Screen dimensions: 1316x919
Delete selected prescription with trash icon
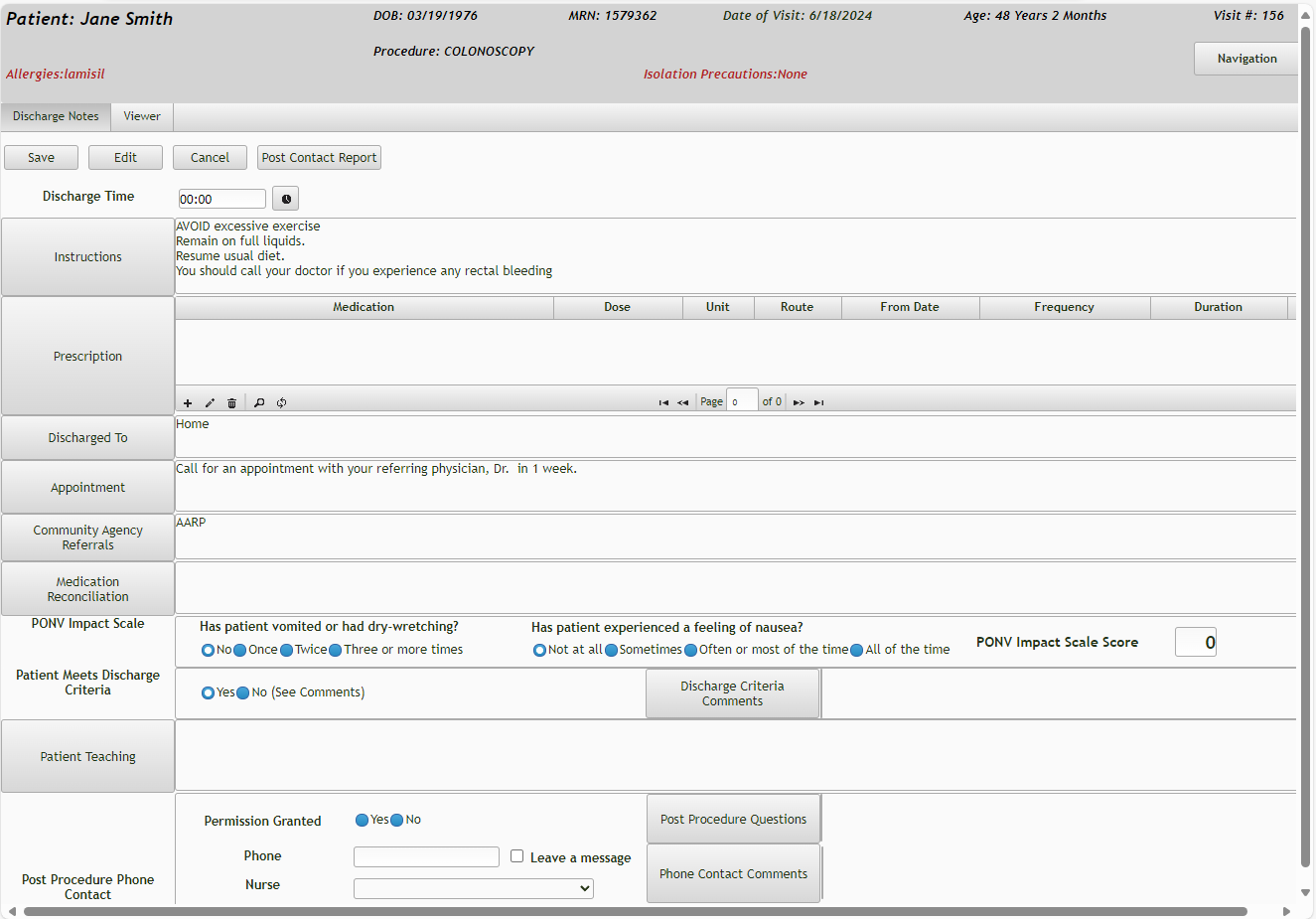231,403
